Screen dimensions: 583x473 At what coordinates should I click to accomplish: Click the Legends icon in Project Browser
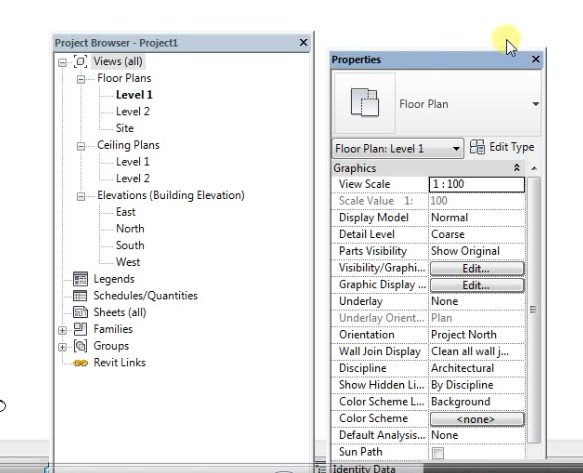pos(80,279)
